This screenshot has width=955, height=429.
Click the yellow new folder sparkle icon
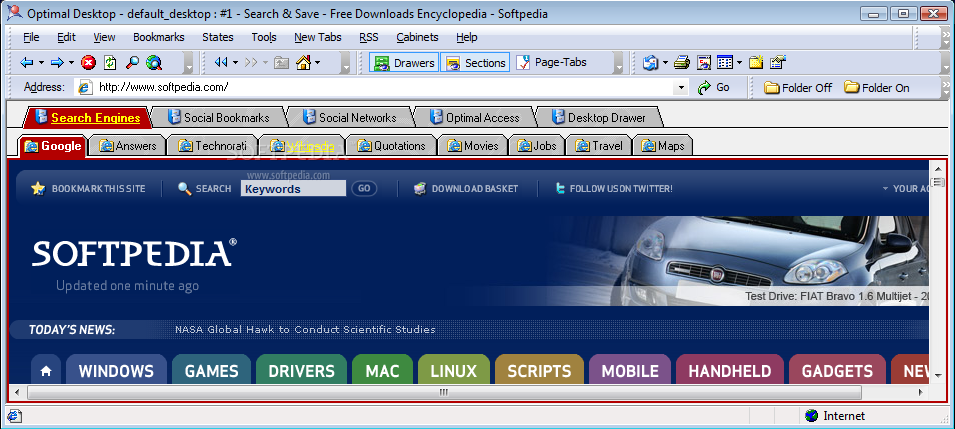click(756, 62)
